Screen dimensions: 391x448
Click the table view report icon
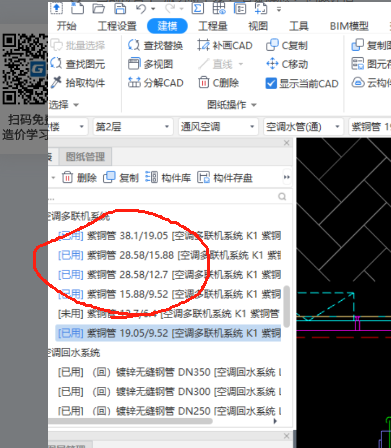[219, 8]
